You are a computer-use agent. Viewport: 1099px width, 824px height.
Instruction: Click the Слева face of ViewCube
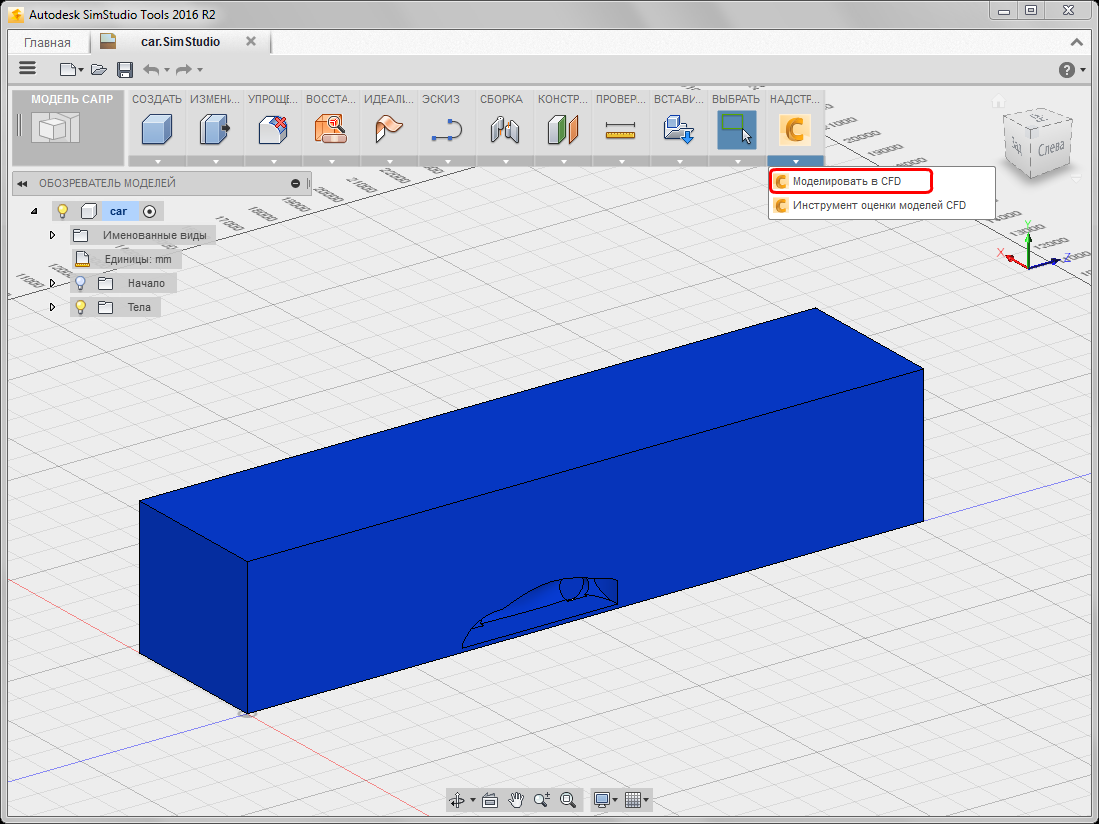point(1049,148)
